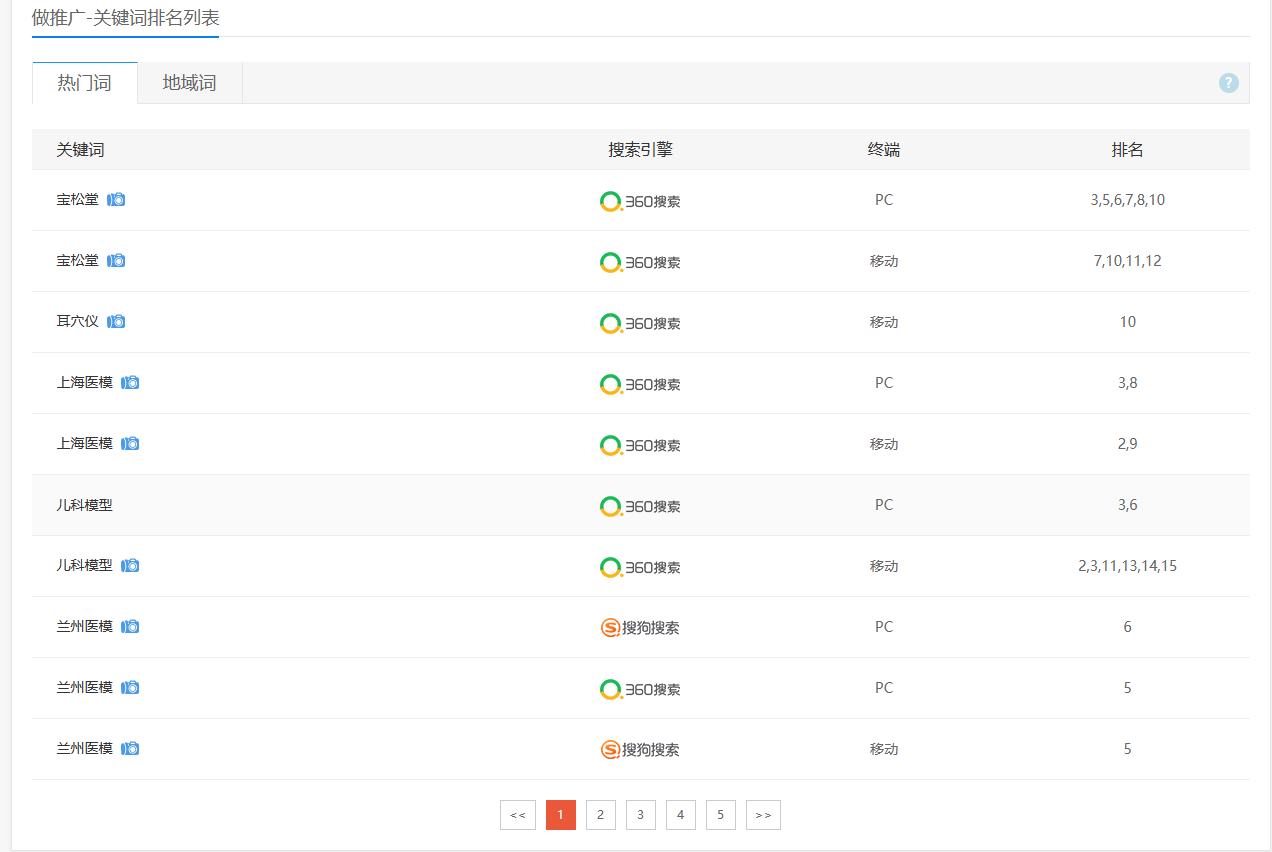
Task: Switch to the 热门词 tab
Action: tap(85, 83)
